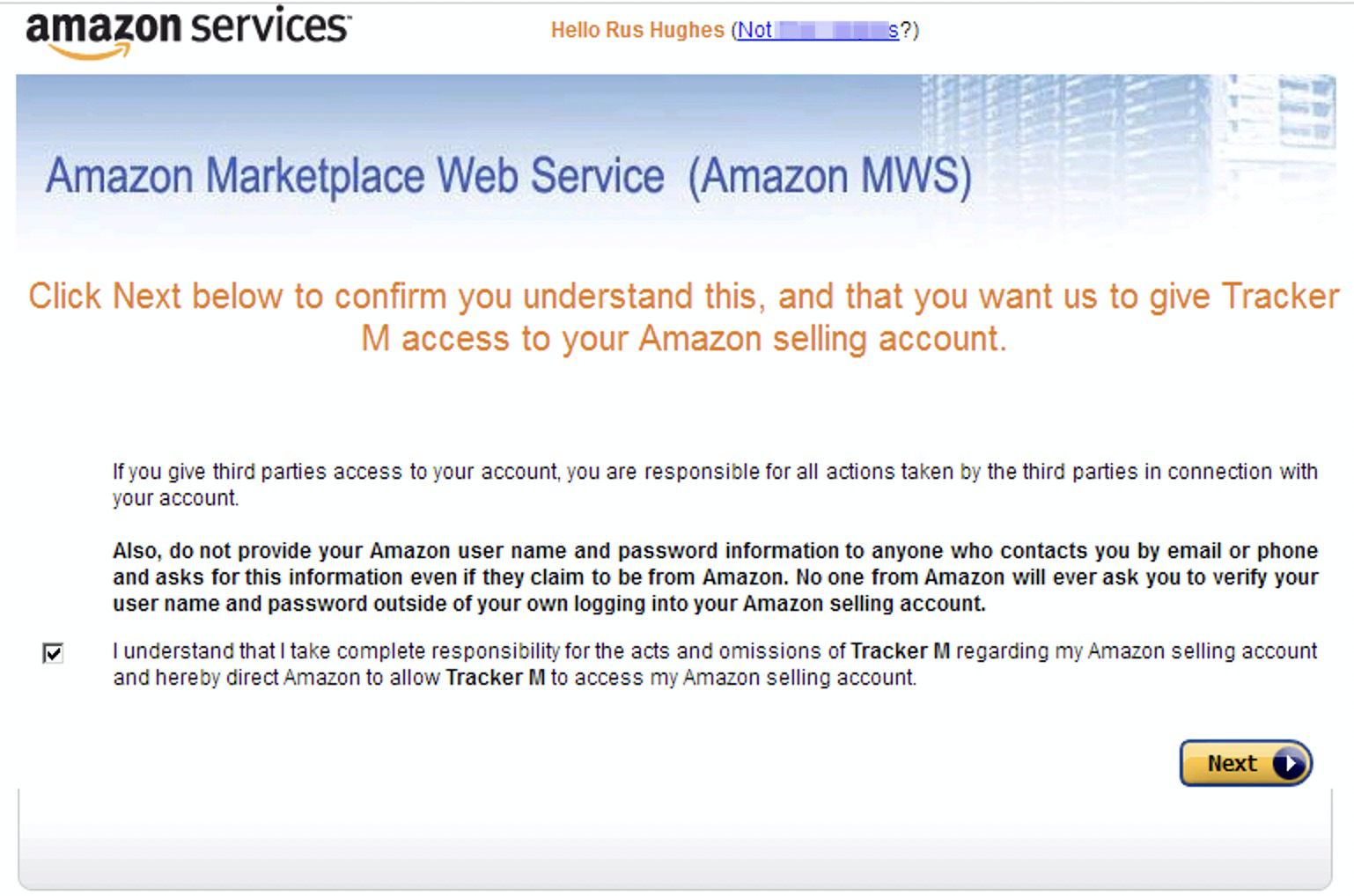Click bold 'Tracker M' after 'omissions of'
Screen dimensions: 1354x896
pos(901,651)
